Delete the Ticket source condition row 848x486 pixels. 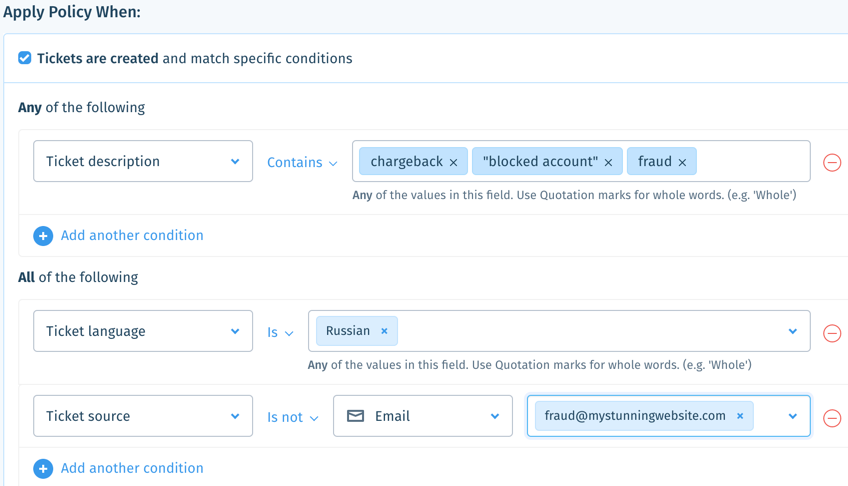click(x=832, y=417)
